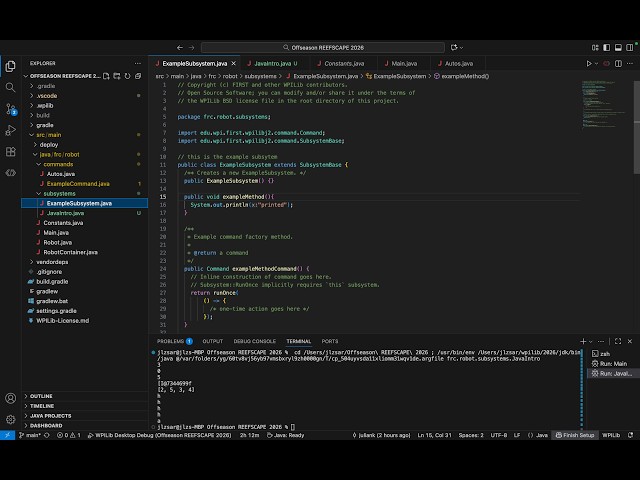The width and height of the screenshot is (640, 480).
Task: Run the Java file with play button
Action: point(589,64)
